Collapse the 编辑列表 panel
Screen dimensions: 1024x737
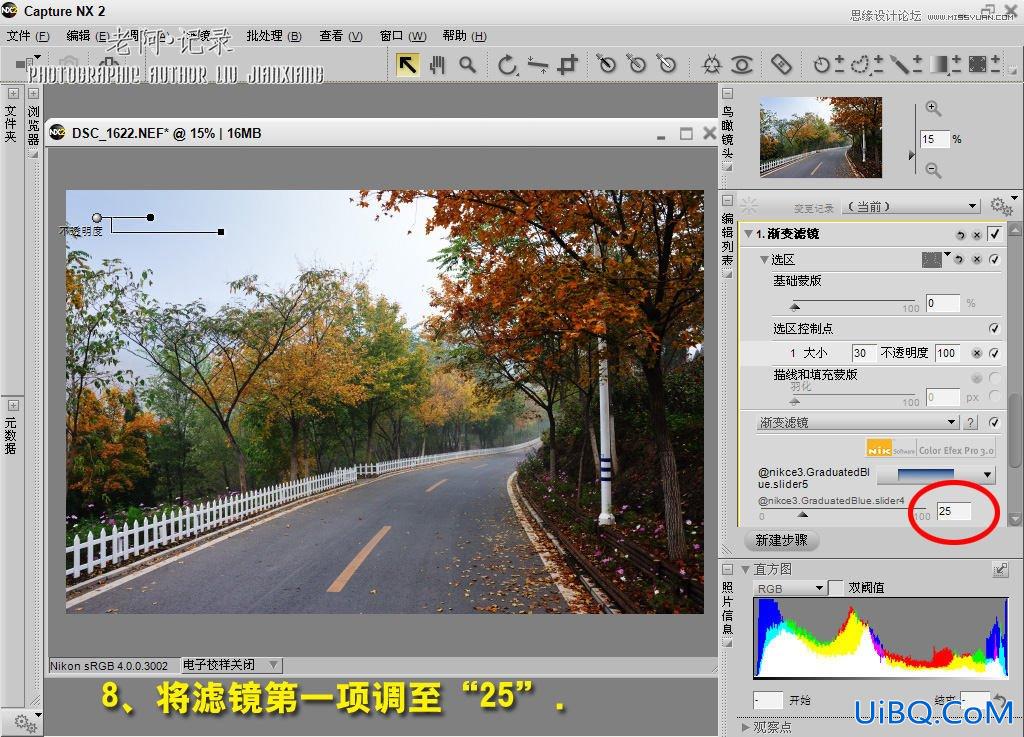pos(728,200)
